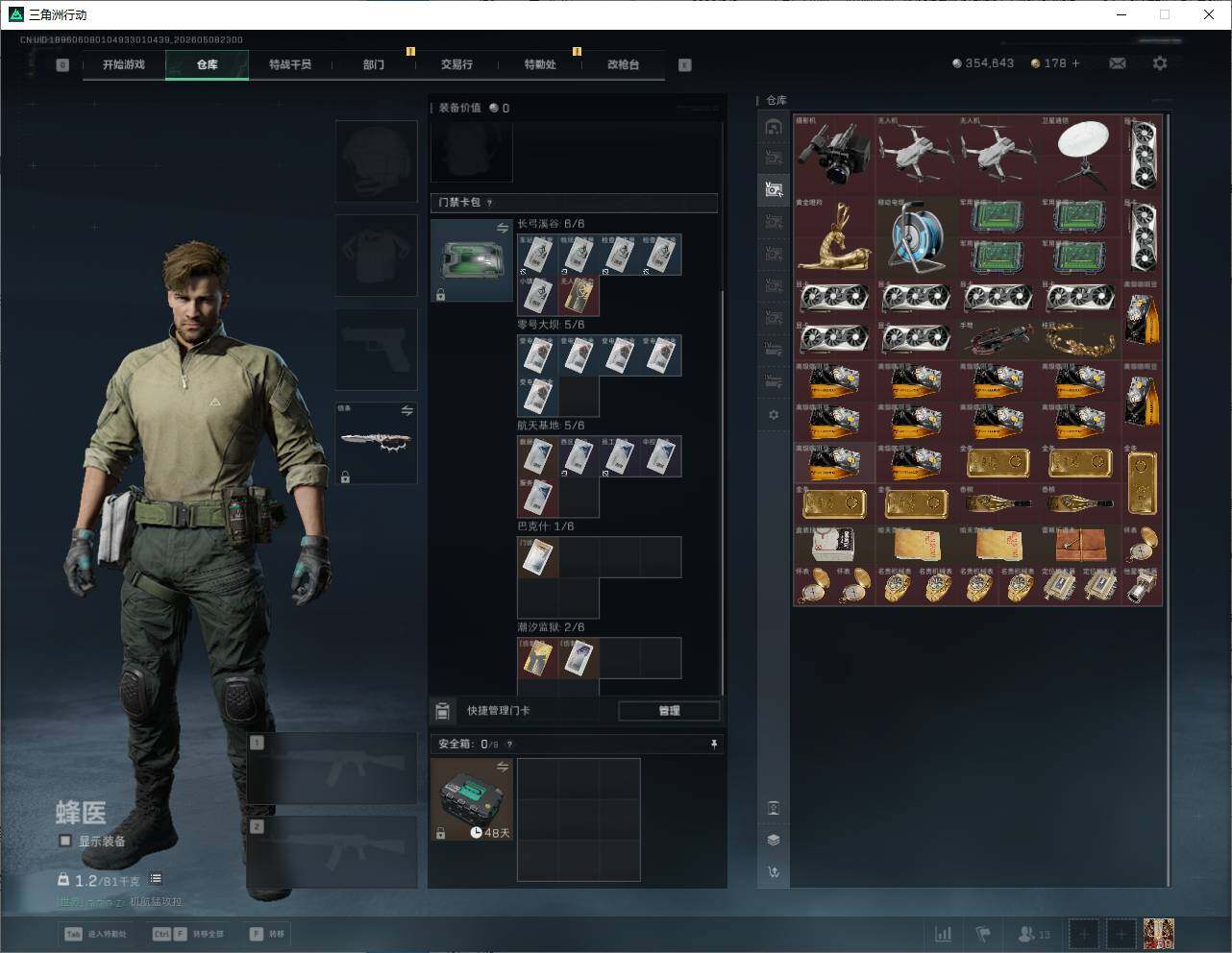This screenshot has width=1232, height=953.
Task: Click the 管理 button
Action: (x=669, y=711)
